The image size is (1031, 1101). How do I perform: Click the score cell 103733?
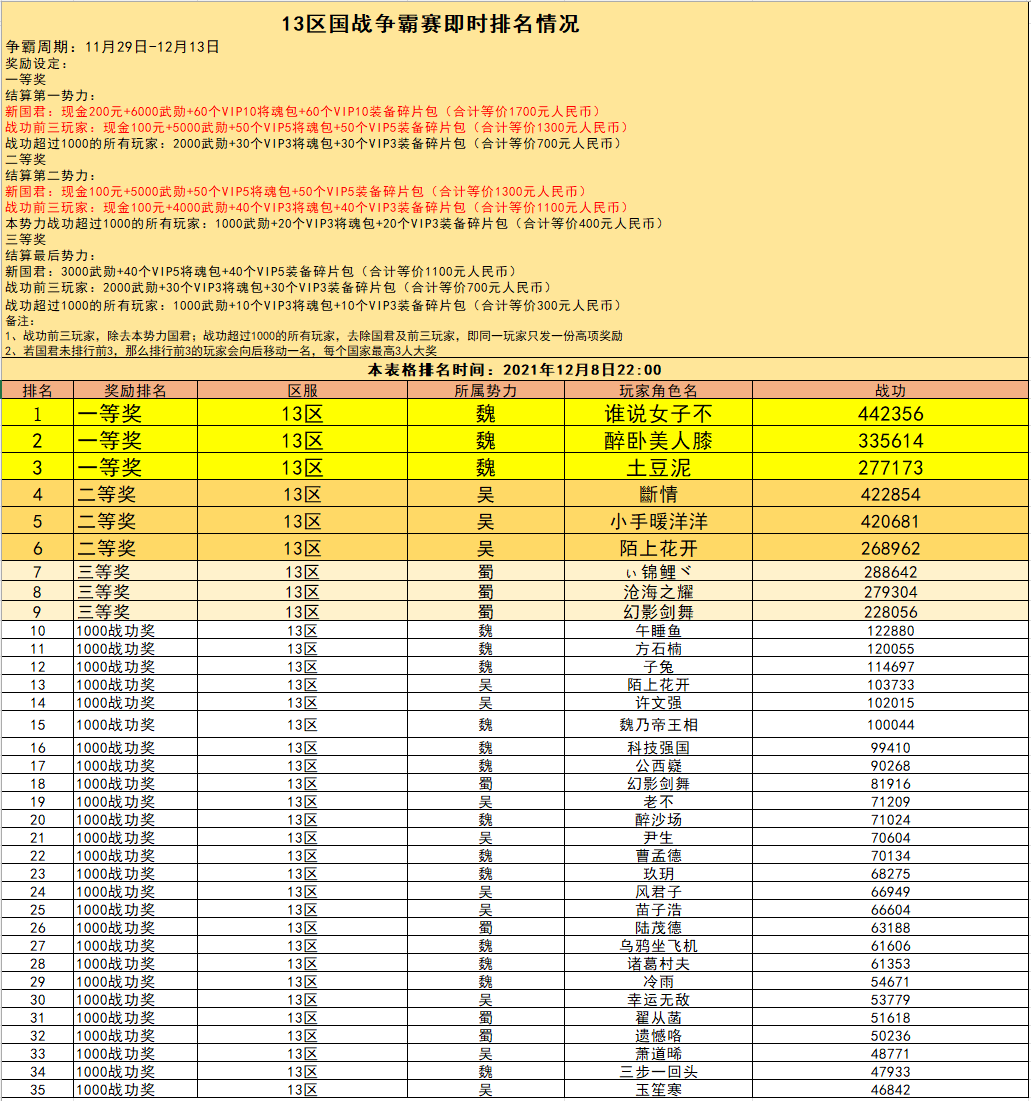(x=891, y=685)
